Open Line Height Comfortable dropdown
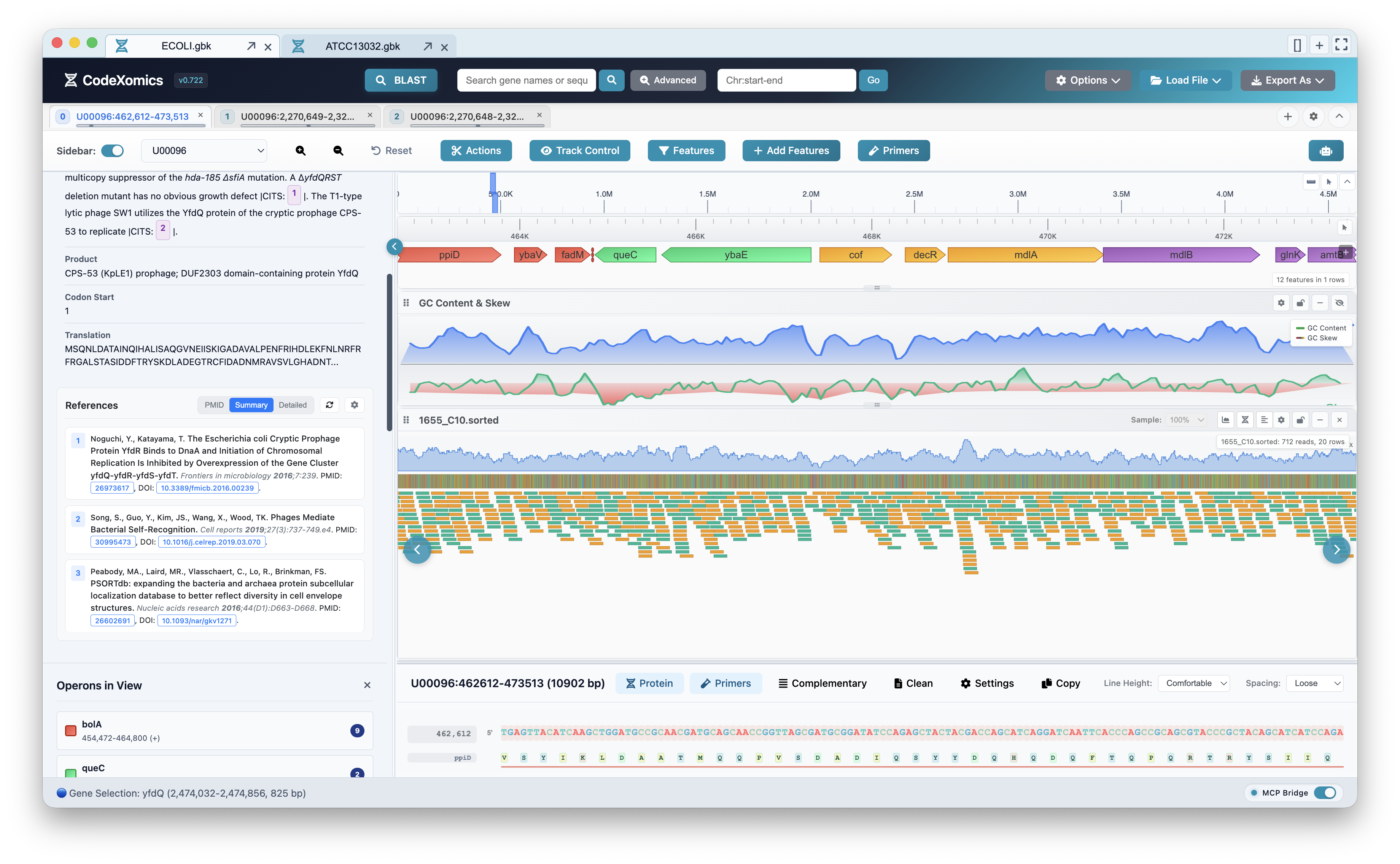Screen dimensions: 1400x864 [1194, 683]
